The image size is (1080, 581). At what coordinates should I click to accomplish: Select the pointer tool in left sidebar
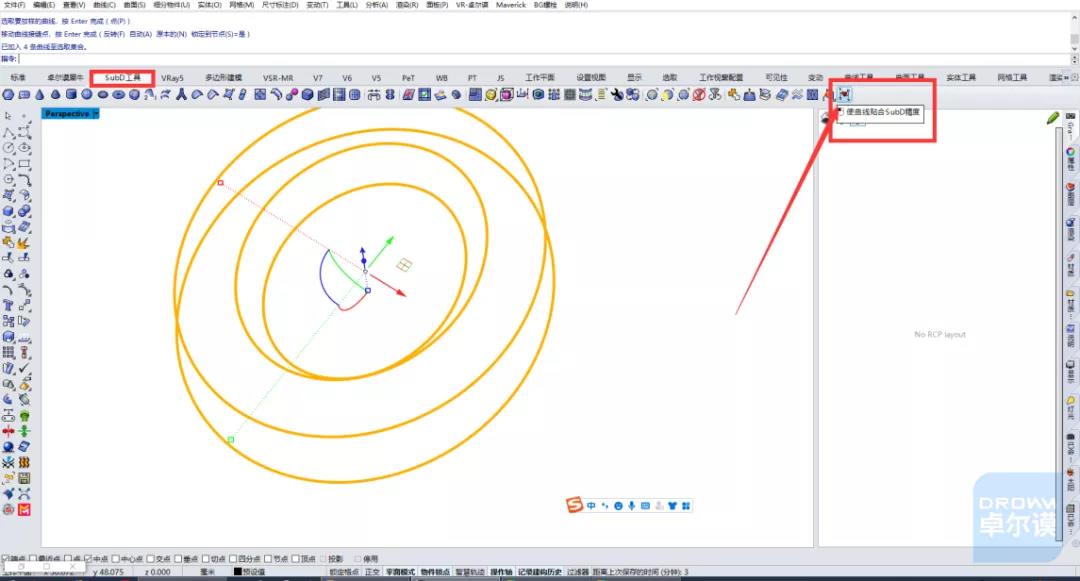(x=8, y=116)
